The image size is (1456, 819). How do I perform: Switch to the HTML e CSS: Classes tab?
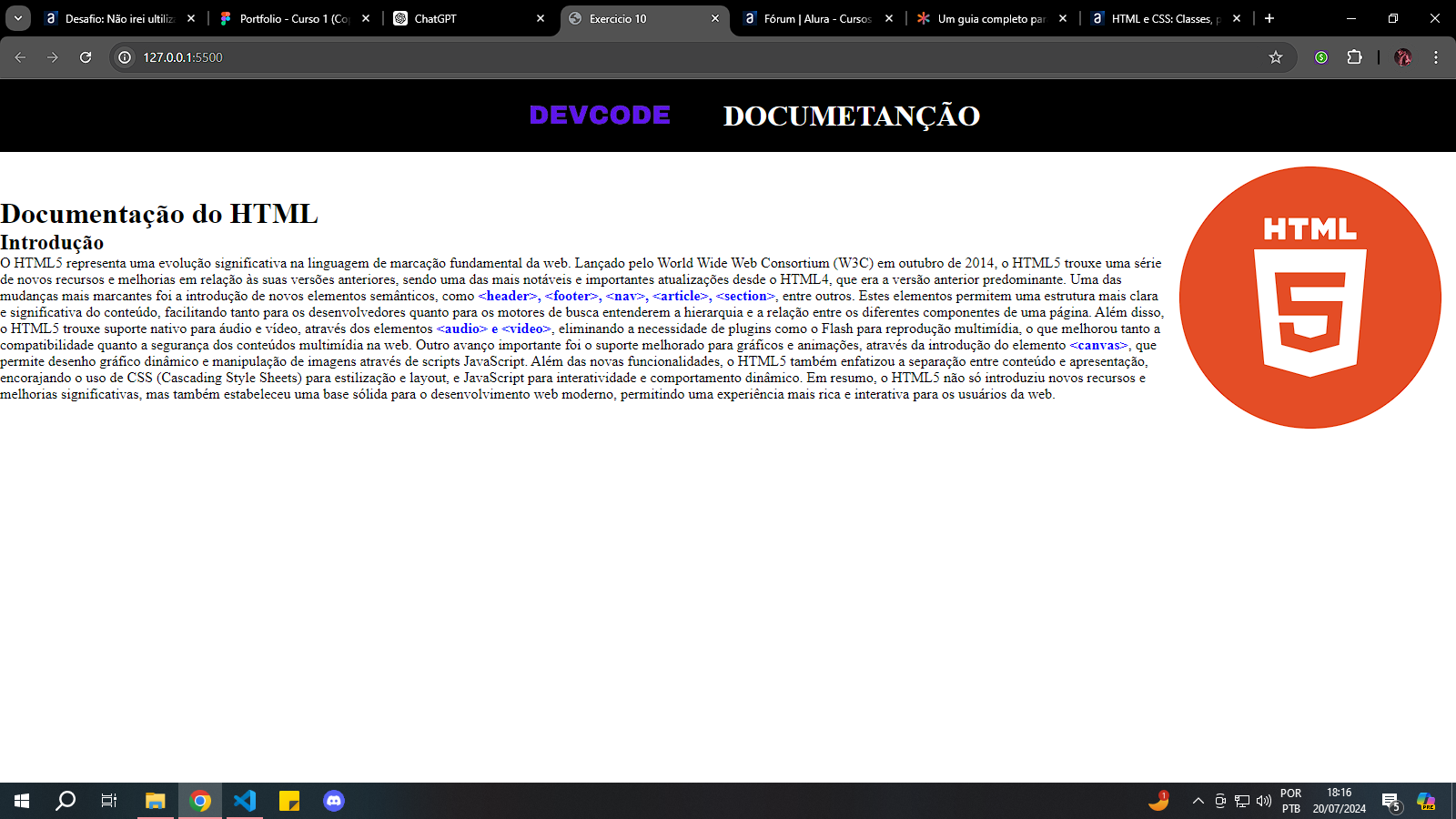(x=1165, y=18)
